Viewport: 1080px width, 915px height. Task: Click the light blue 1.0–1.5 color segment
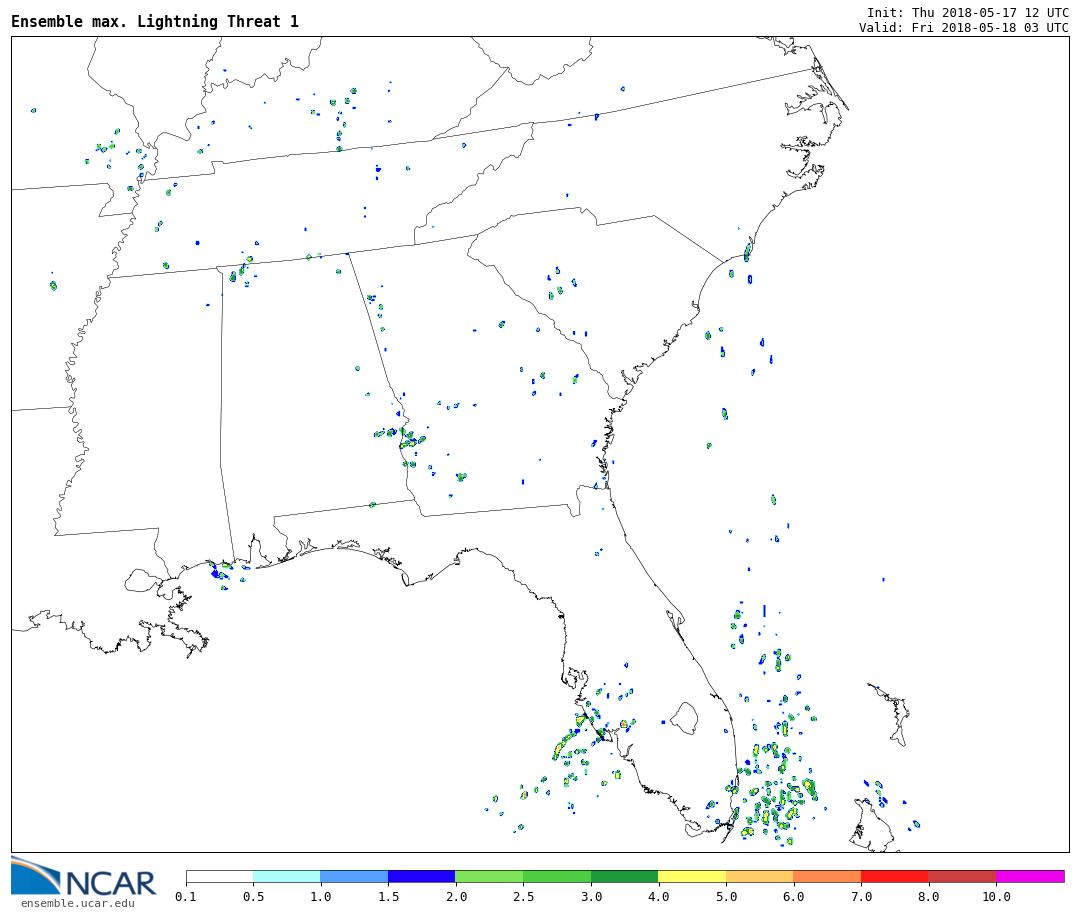(355, 876)
